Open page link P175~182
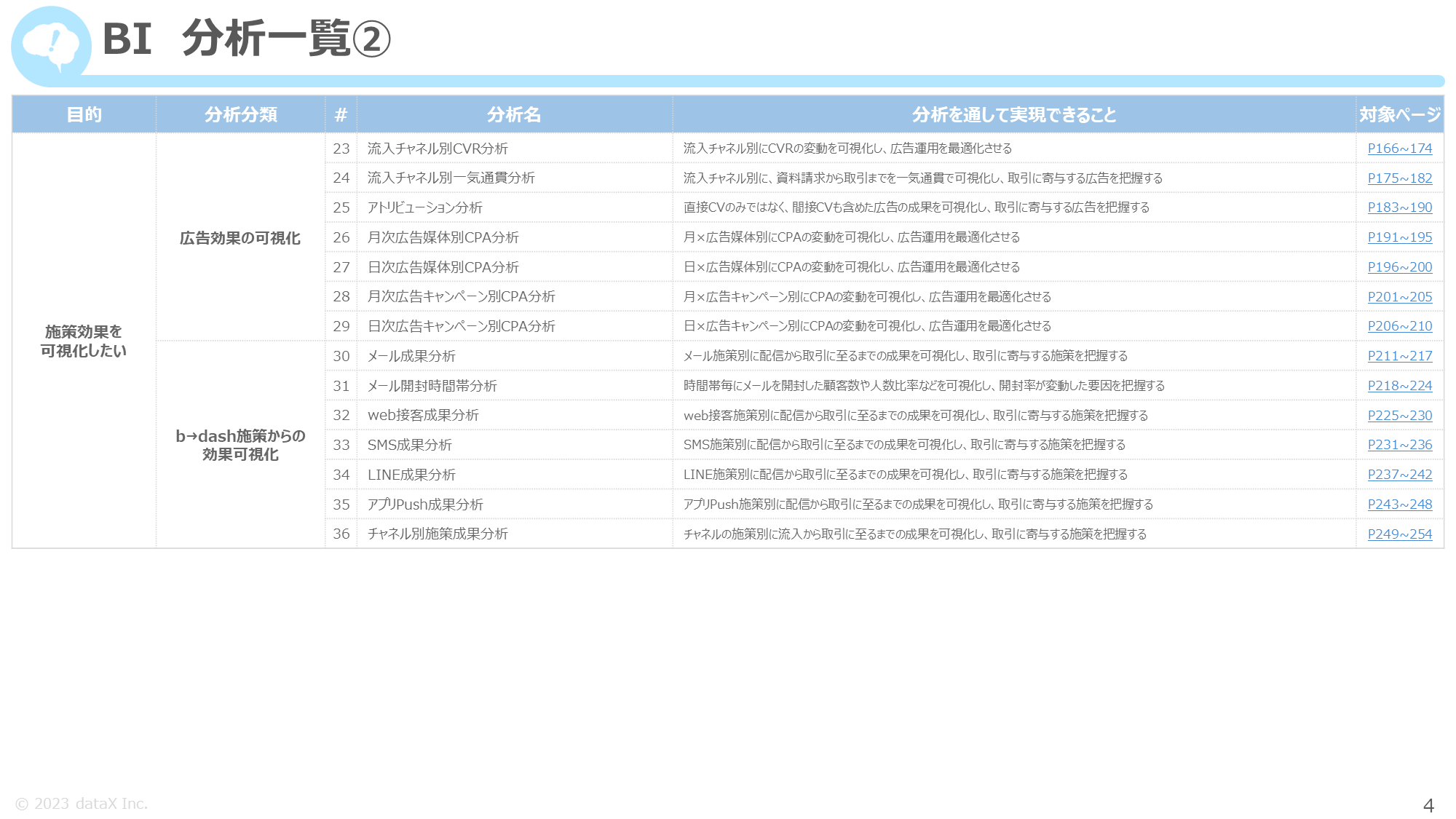 (1399, 178)
